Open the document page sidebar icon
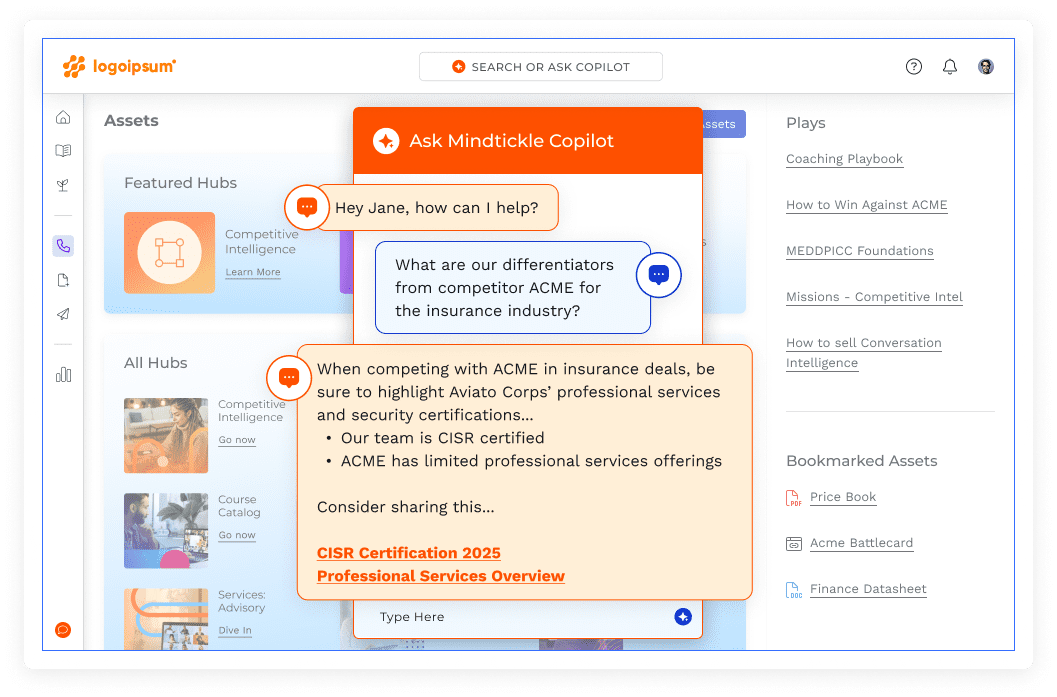Viewport: 1057px width, 697px height. (x=63, y=280)
